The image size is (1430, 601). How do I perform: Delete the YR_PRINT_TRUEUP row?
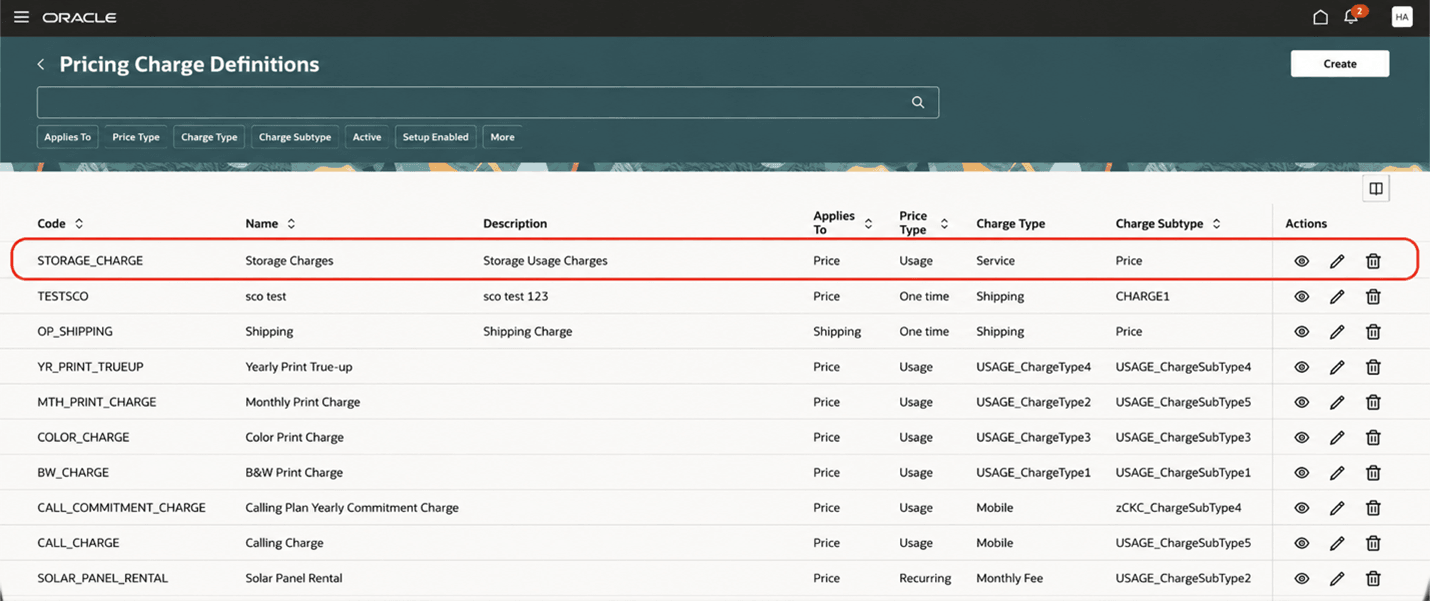[1373, 367]
